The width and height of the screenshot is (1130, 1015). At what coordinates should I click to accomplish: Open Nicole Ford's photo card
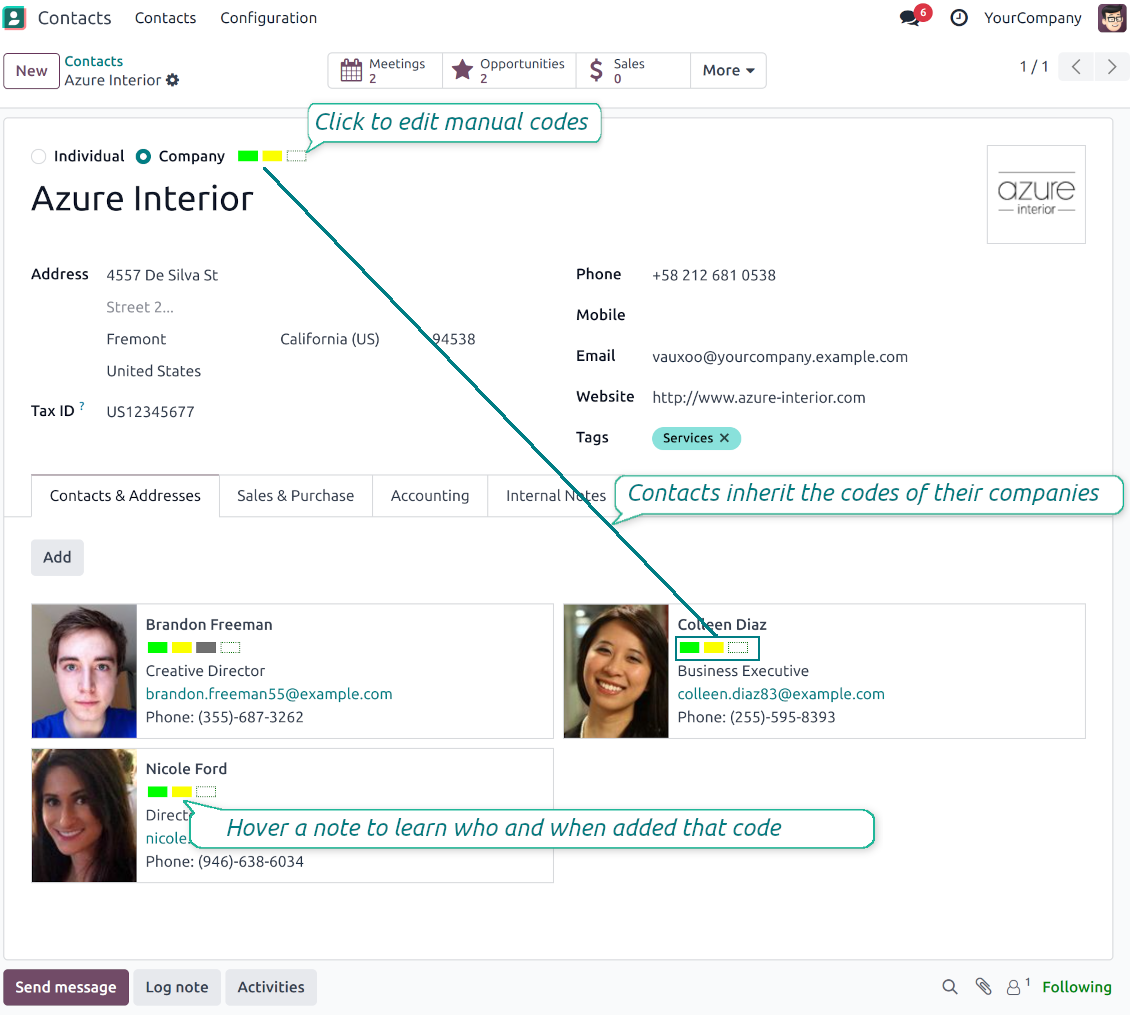coord(84,815)
